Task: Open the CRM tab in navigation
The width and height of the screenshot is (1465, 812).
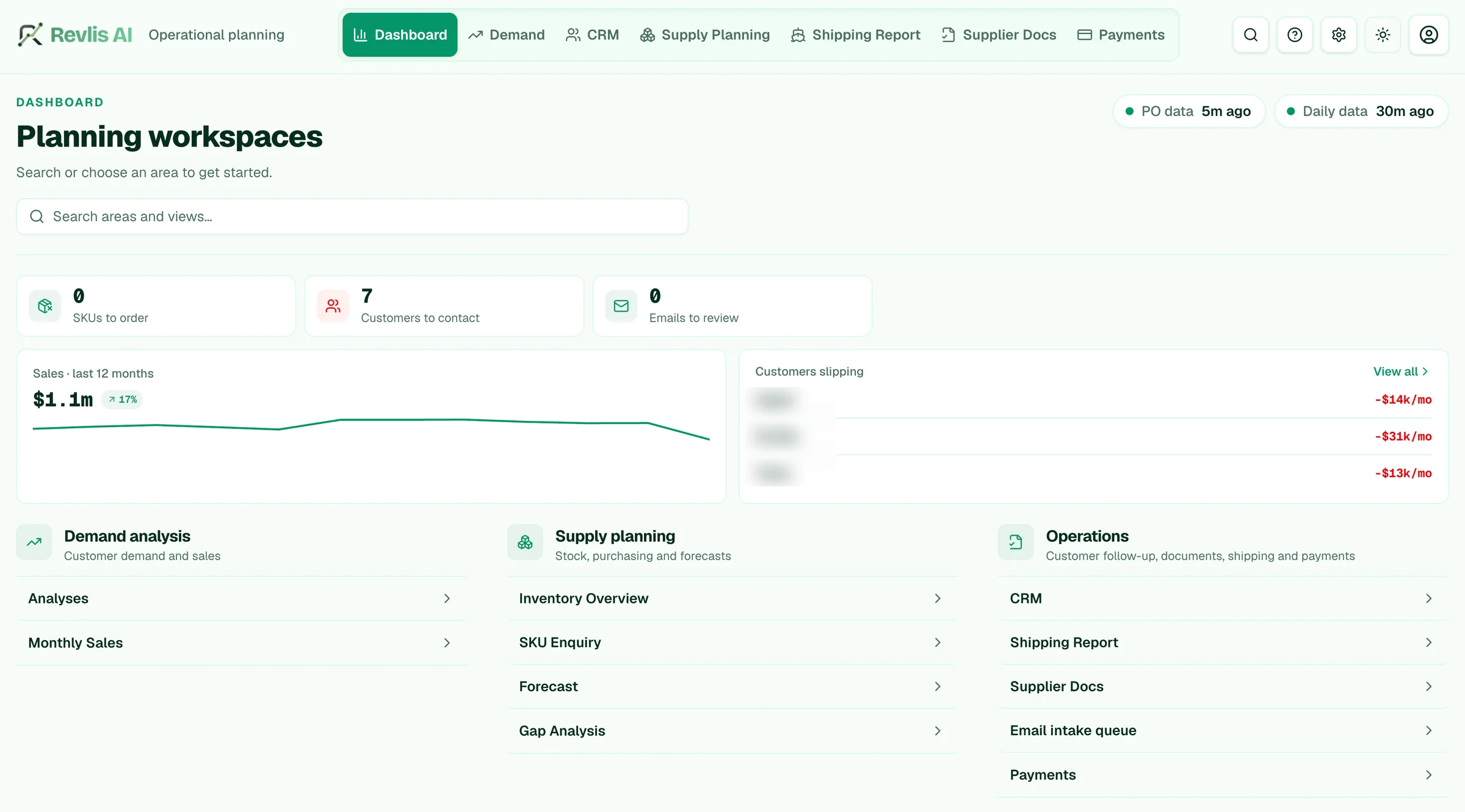Action: (592, 35)
